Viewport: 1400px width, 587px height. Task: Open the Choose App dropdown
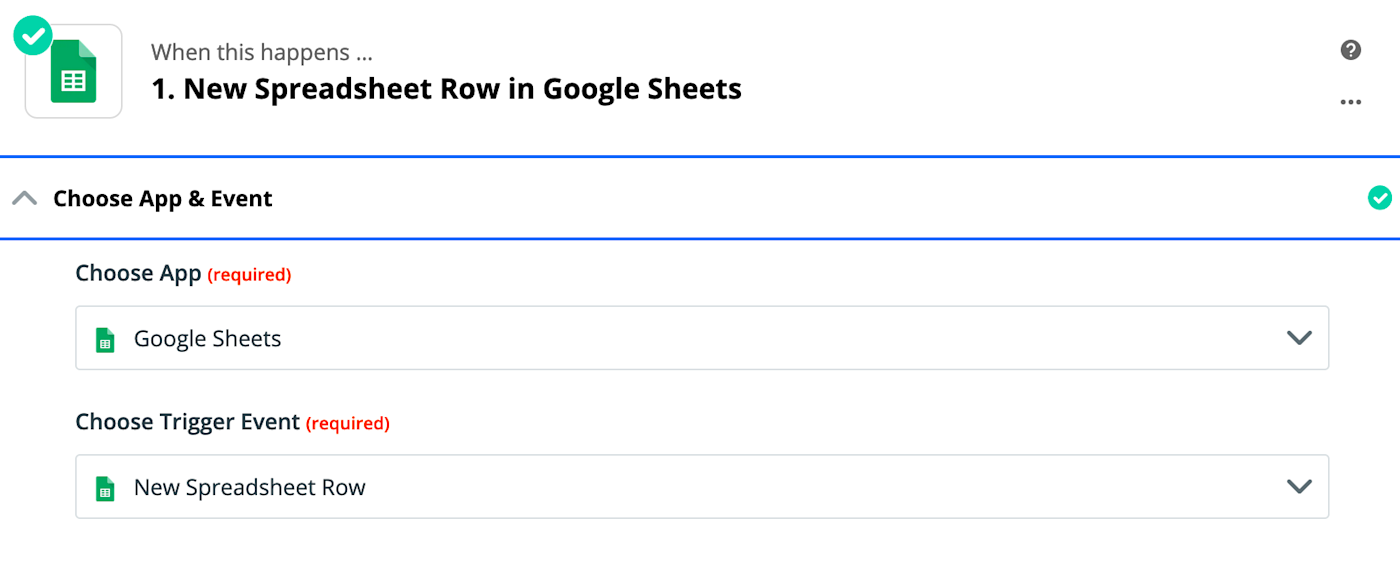point(700,338)
